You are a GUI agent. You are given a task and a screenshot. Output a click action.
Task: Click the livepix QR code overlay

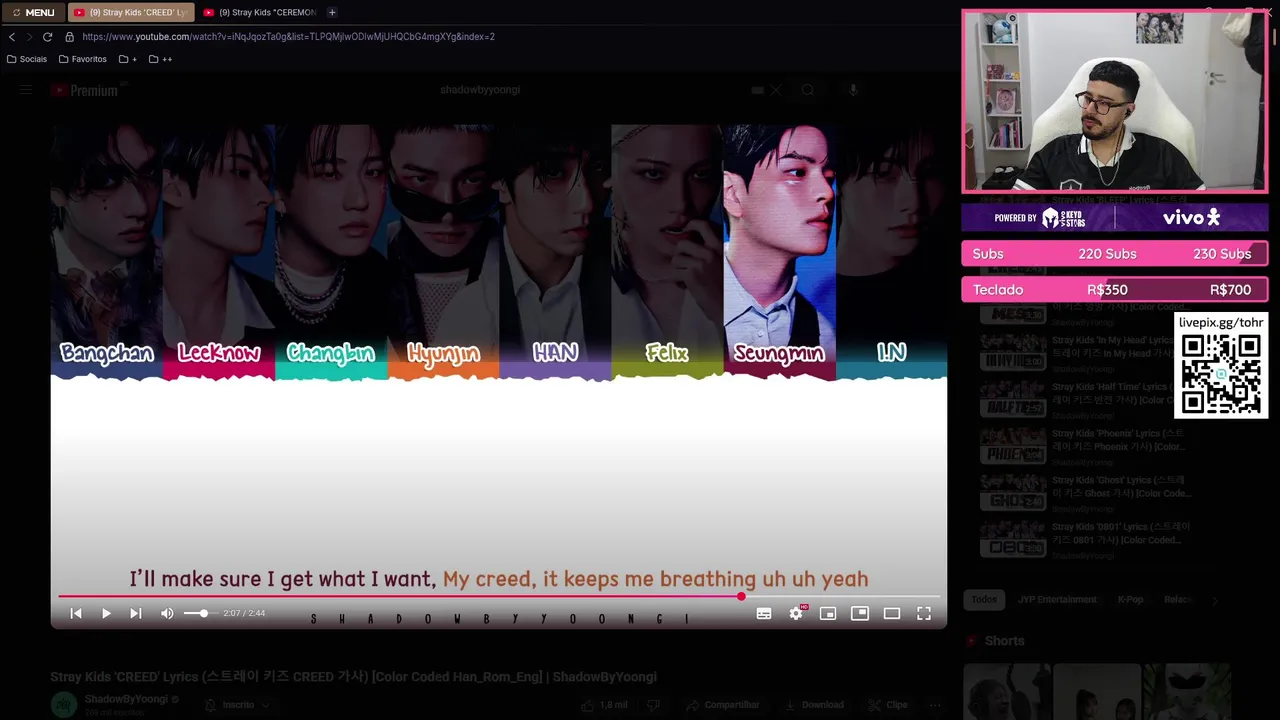(1221, 374)
